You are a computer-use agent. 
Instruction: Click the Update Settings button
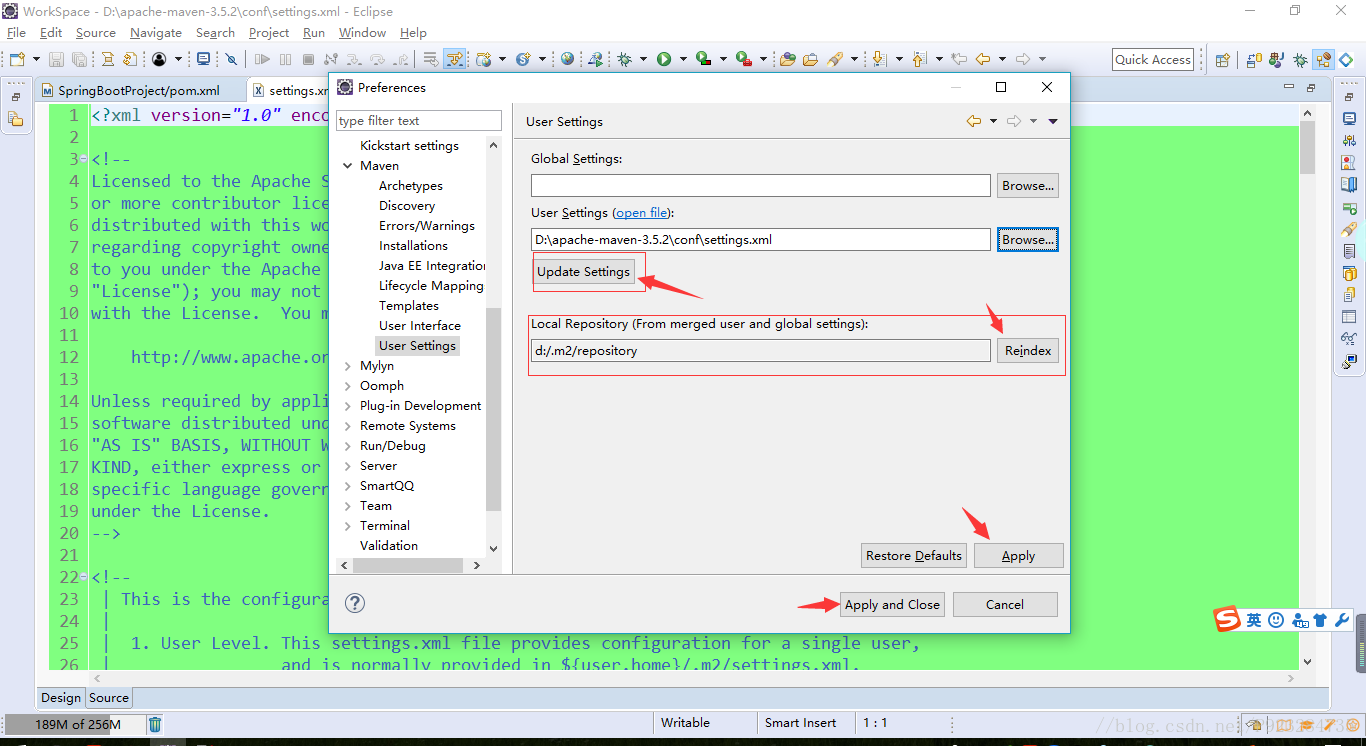584,272
